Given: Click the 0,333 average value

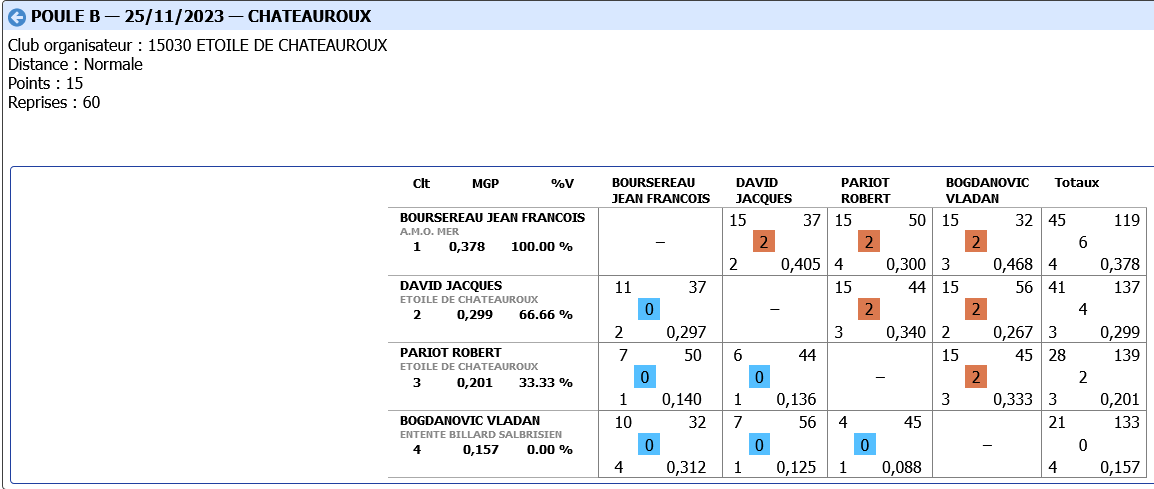Looking at the screenshot, I should point(1013,400).
